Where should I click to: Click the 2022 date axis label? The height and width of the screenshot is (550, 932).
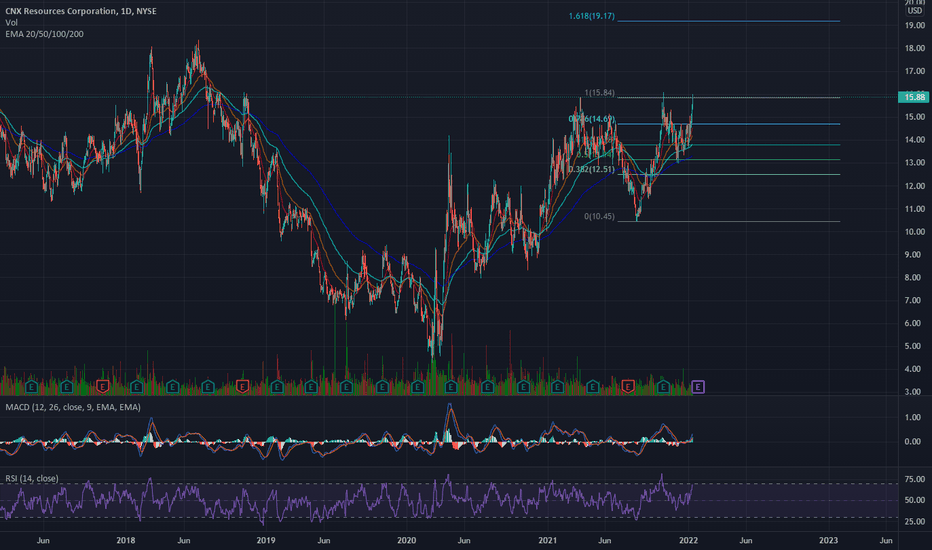[688, 540]
